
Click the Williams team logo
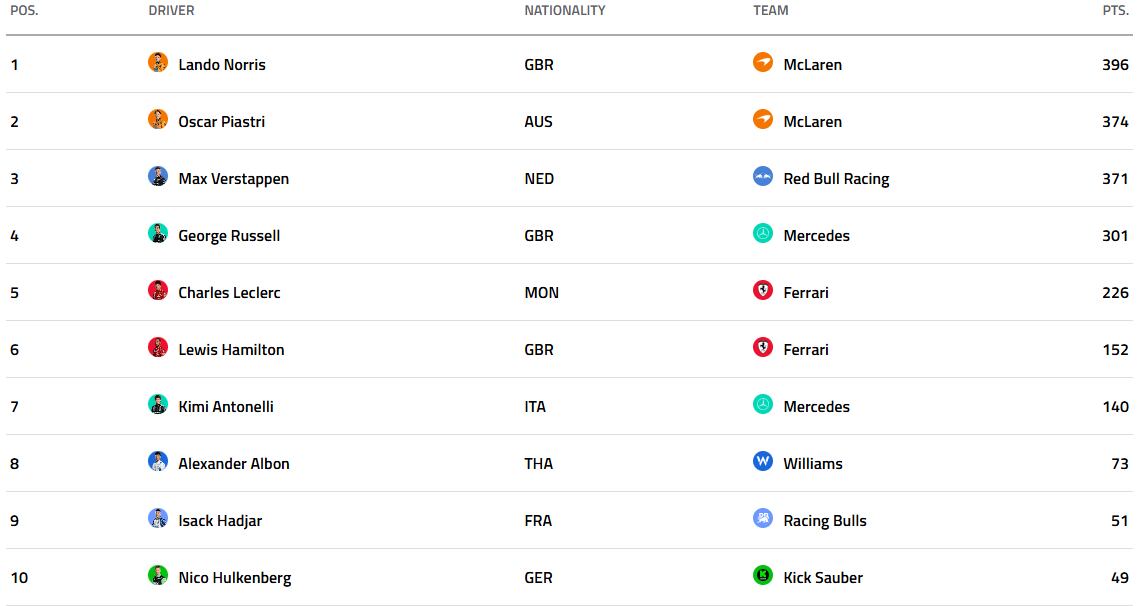tap(763, 462)
